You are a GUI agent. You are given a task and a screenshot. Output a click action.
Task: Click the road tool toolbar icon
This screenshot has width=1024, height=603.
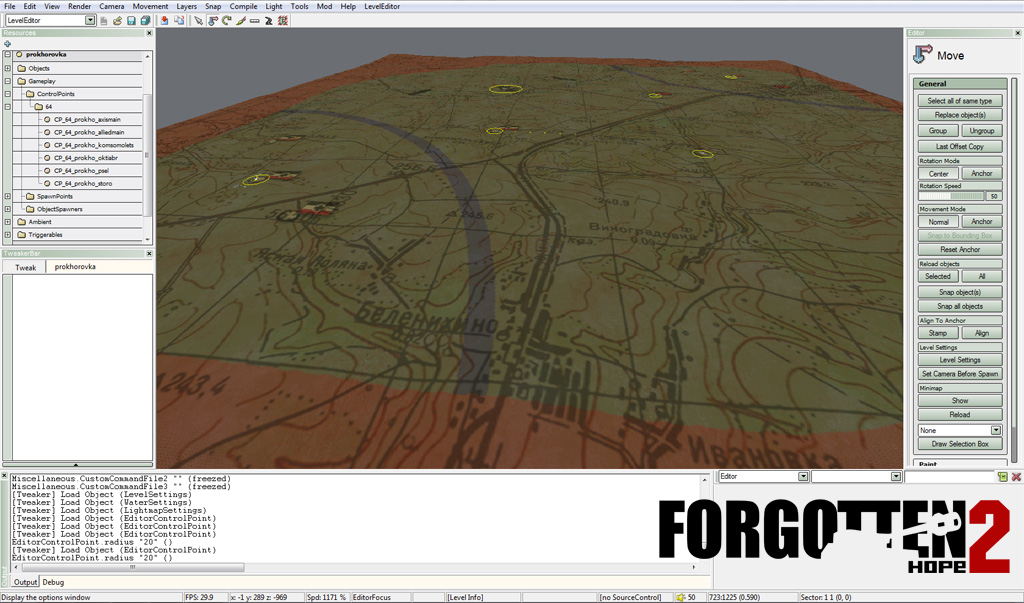[268, 21]
